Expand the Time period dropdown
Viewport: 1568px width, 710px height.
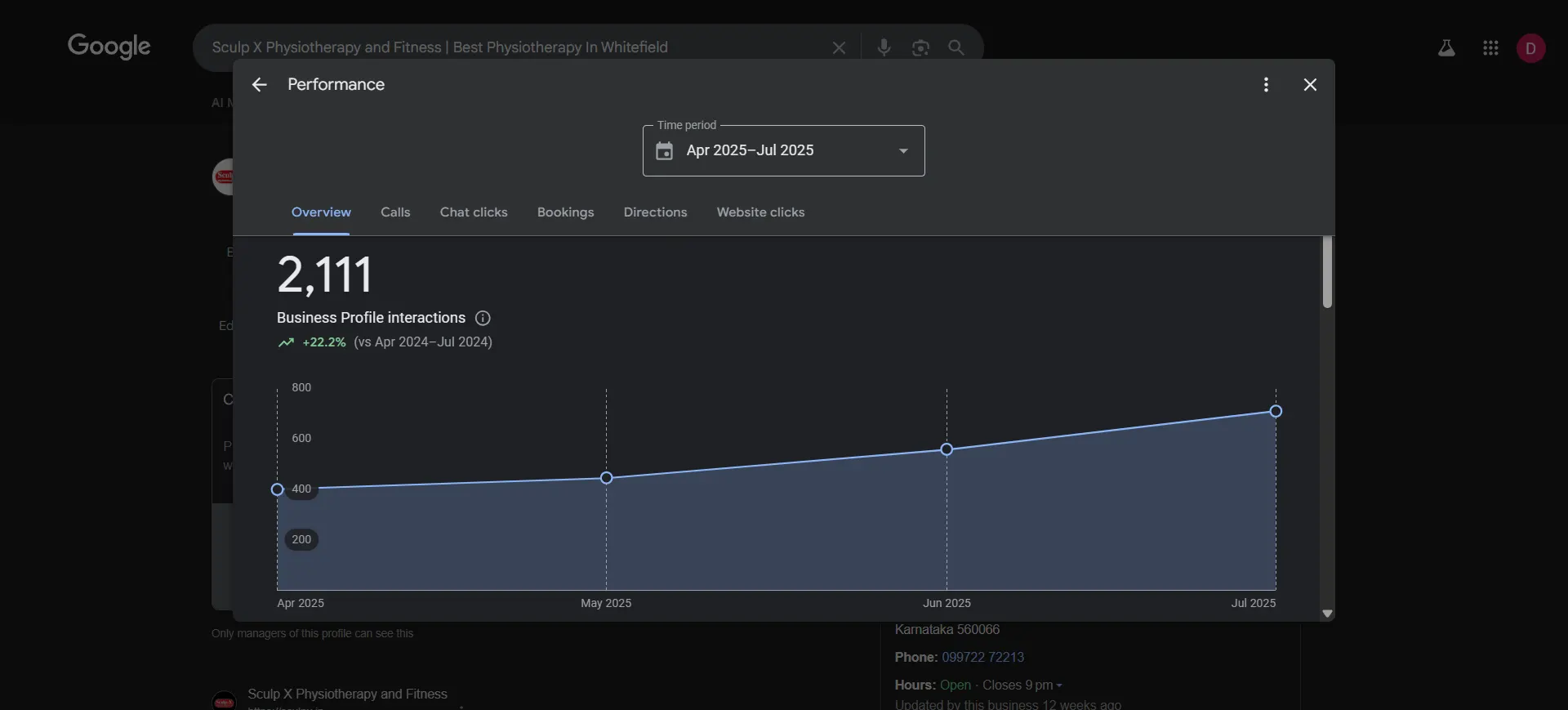(903, 151)
